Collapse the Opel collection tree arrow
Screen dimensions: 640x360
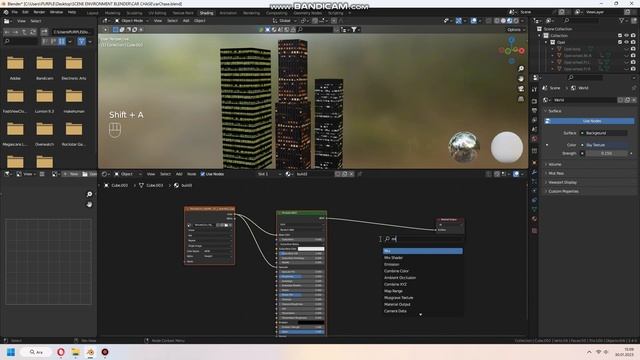point(546,42)
